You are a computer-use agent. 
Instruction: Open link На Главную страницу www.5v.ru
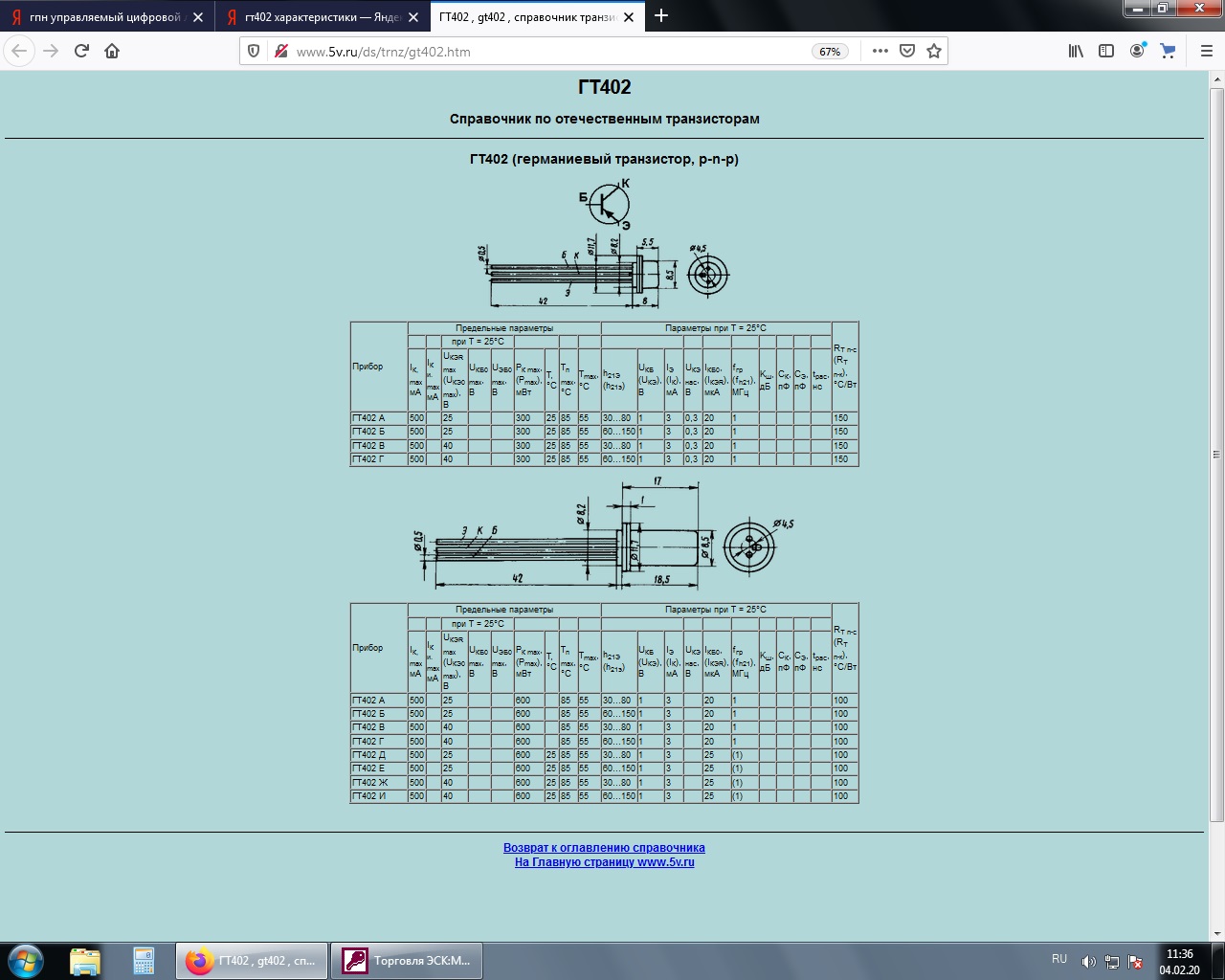coord(605,862)
